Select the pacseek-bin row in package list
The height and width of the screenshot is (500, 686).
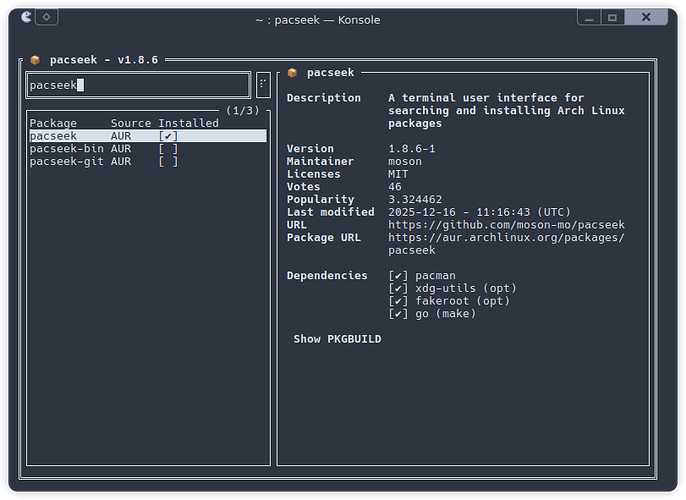pyautogui.click(x=148, y=149)
